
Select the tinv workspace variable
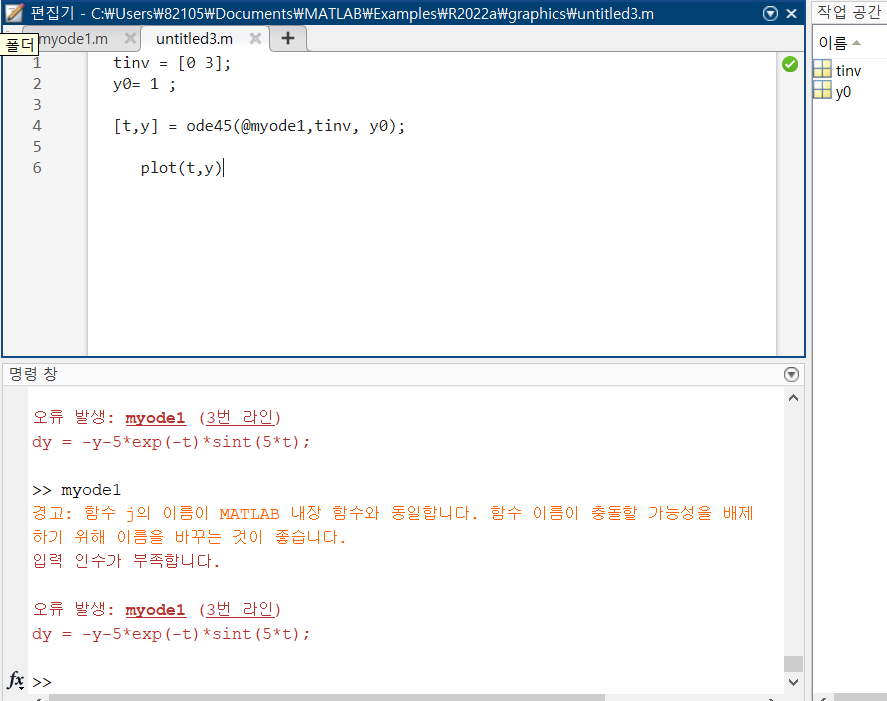tap(847, 70)
